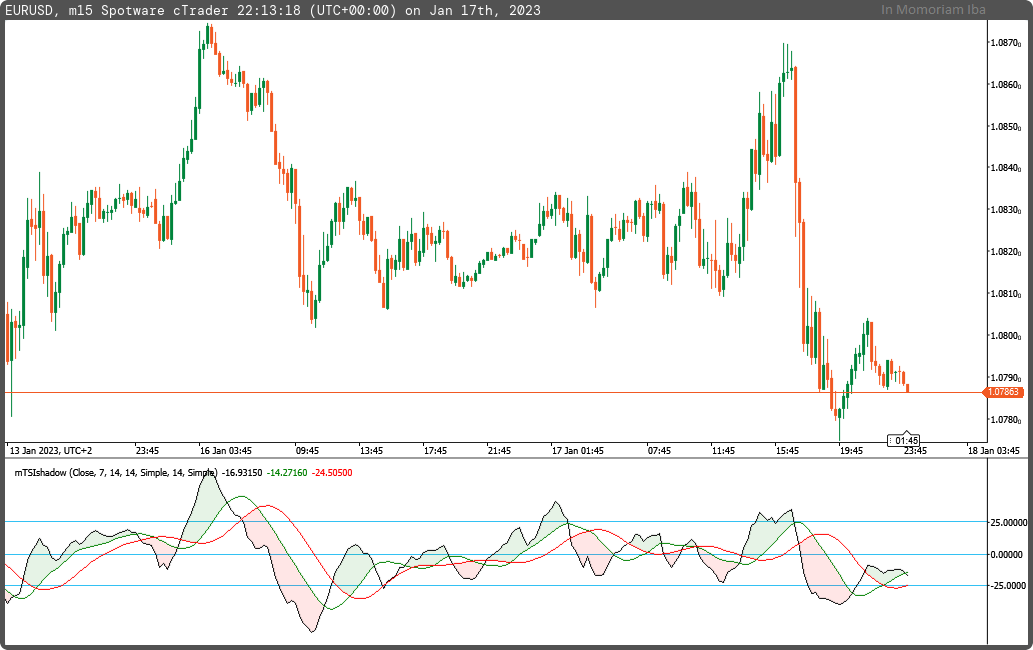Select the 19:45 time axis label
Image resolution: width=1033 pixels, height=650 pixels.
[x=851, y=451]
